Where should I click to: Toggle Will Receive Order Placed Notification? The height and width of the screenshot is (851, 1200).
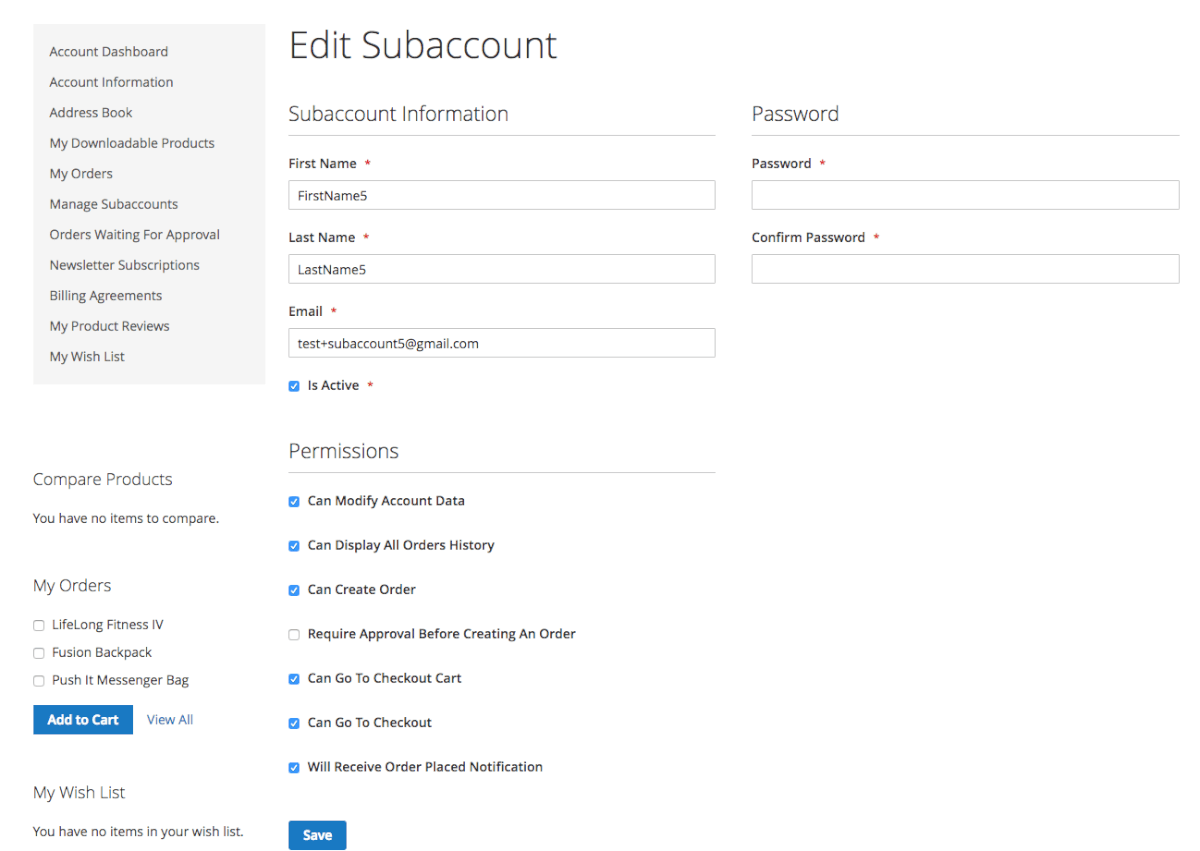(294, 767)
